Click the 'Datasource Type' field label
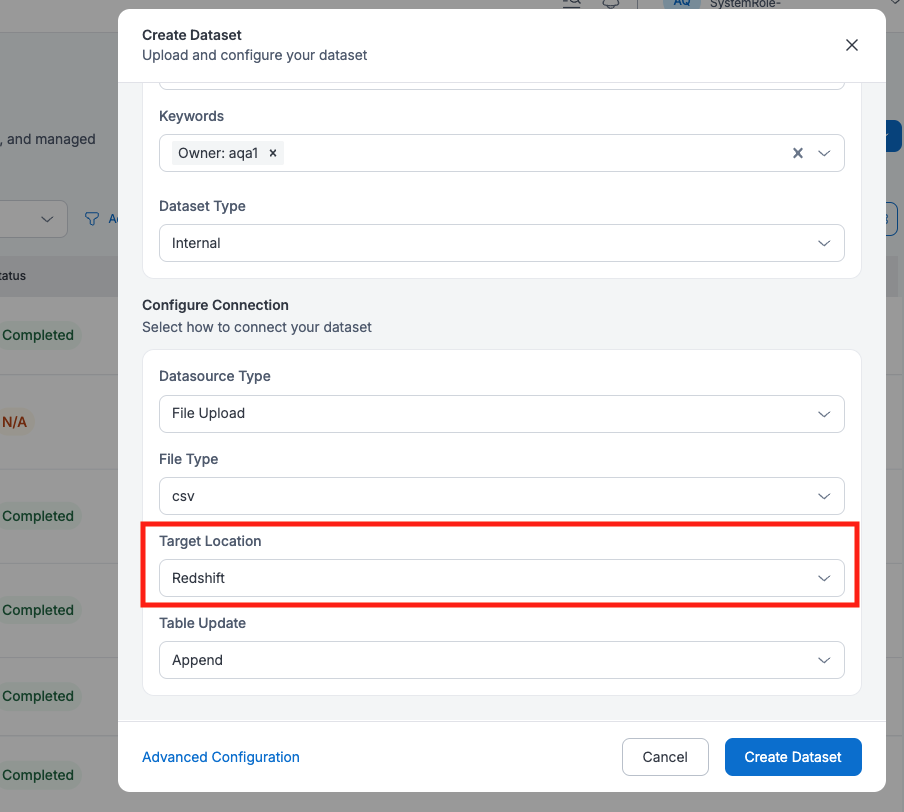The image size is (904, 812). 214,376
